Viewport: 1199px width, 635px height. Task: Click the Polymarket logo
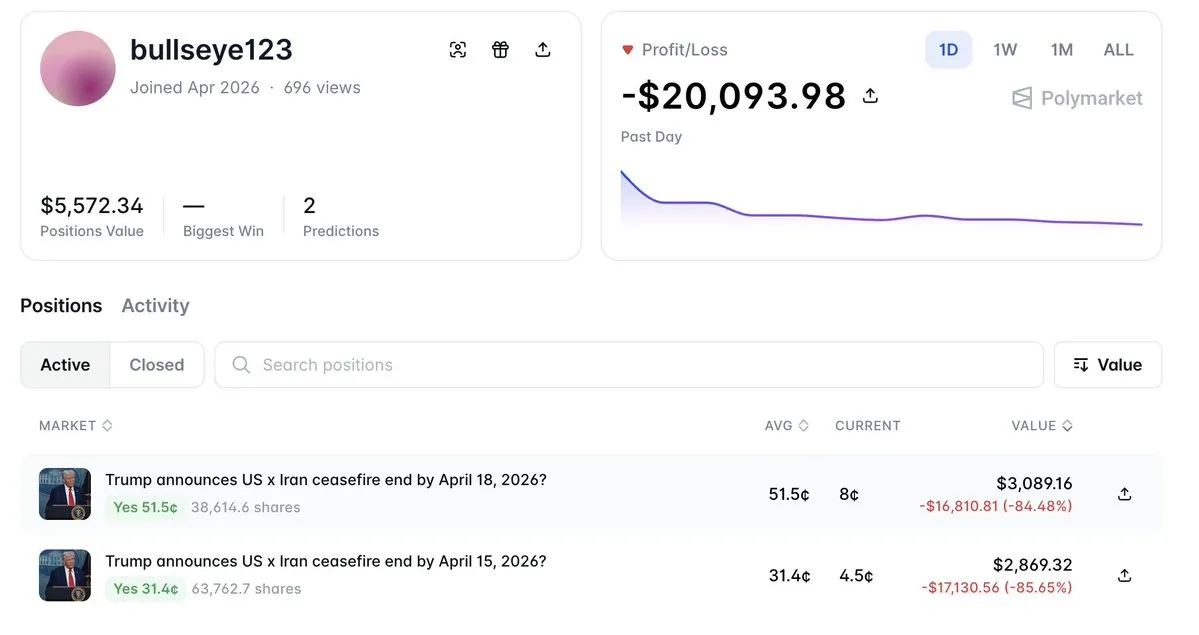(1077, 98)
